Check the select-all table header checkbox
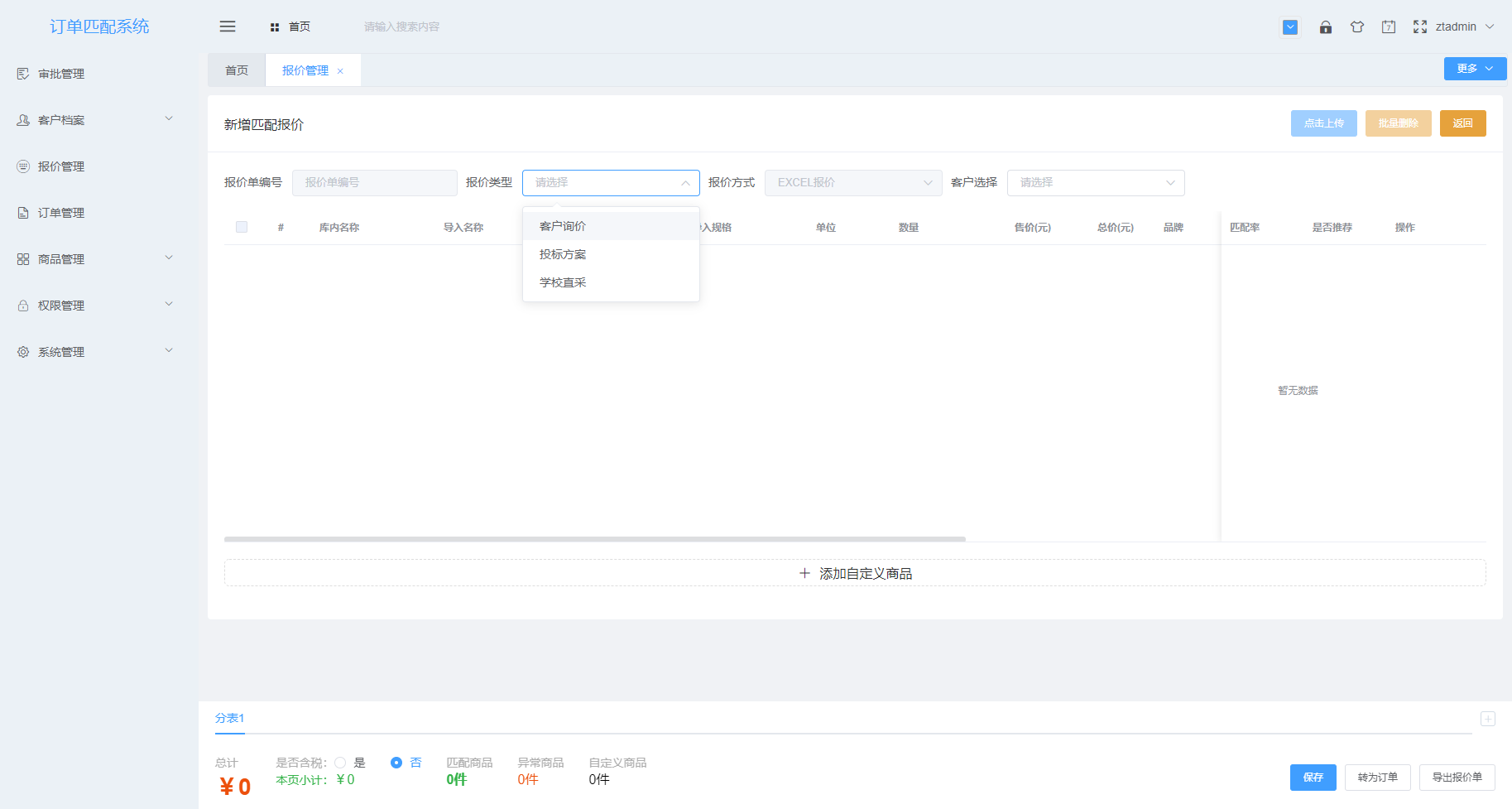Viewport: 1512px width, 809px height. [242, 227]
